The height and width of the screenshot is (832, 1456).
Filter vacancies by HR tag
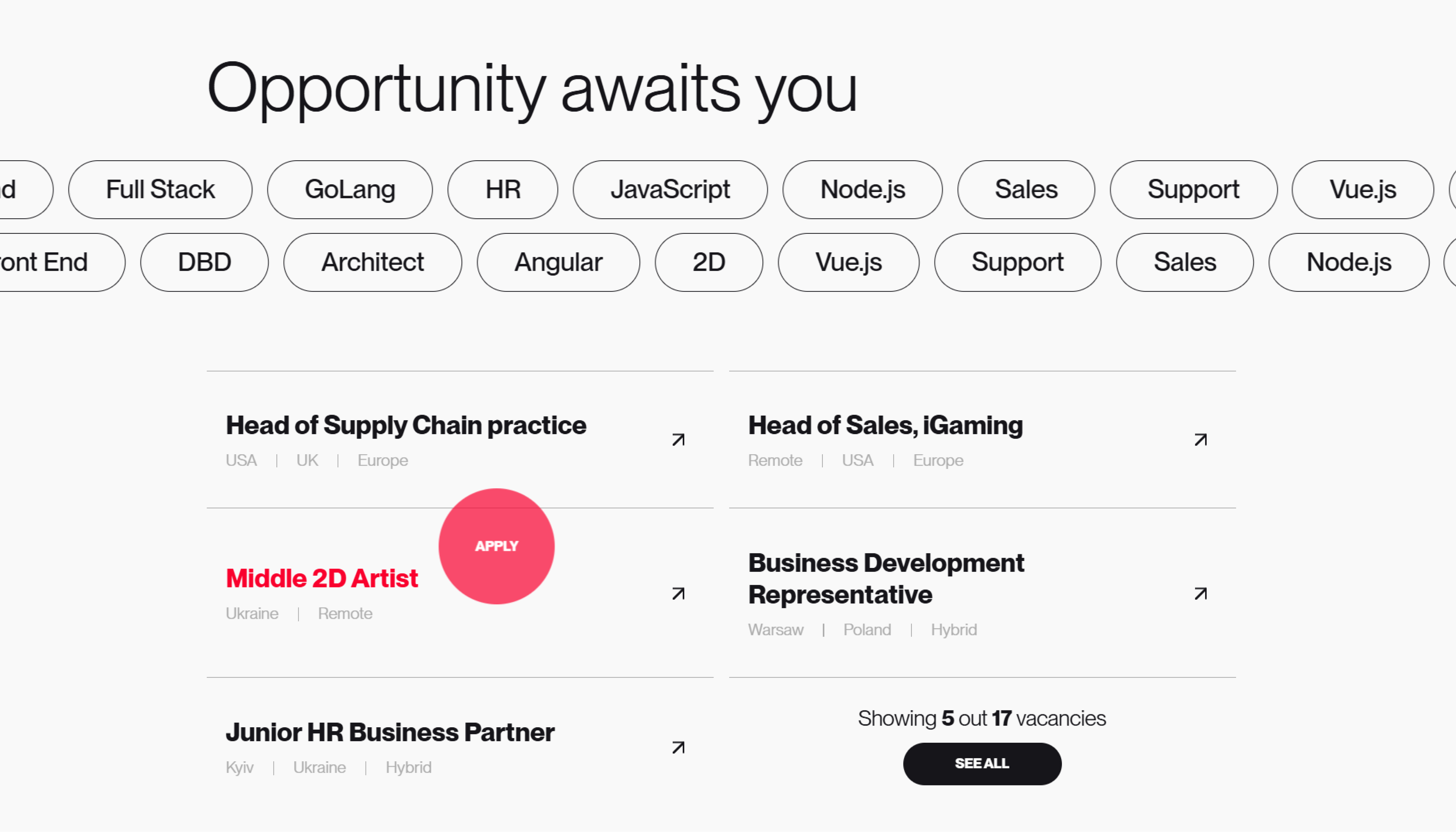point(503,189)
